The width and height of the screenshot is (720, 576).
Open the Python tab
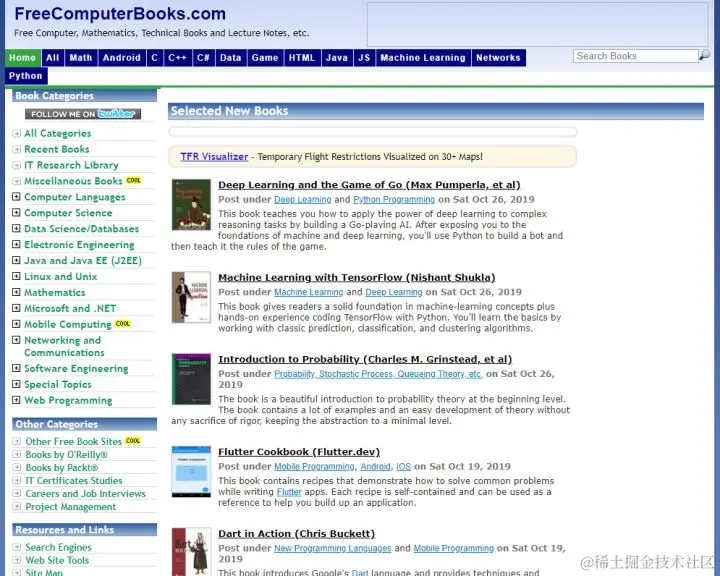pyautogui.click(x=26, y=76)
